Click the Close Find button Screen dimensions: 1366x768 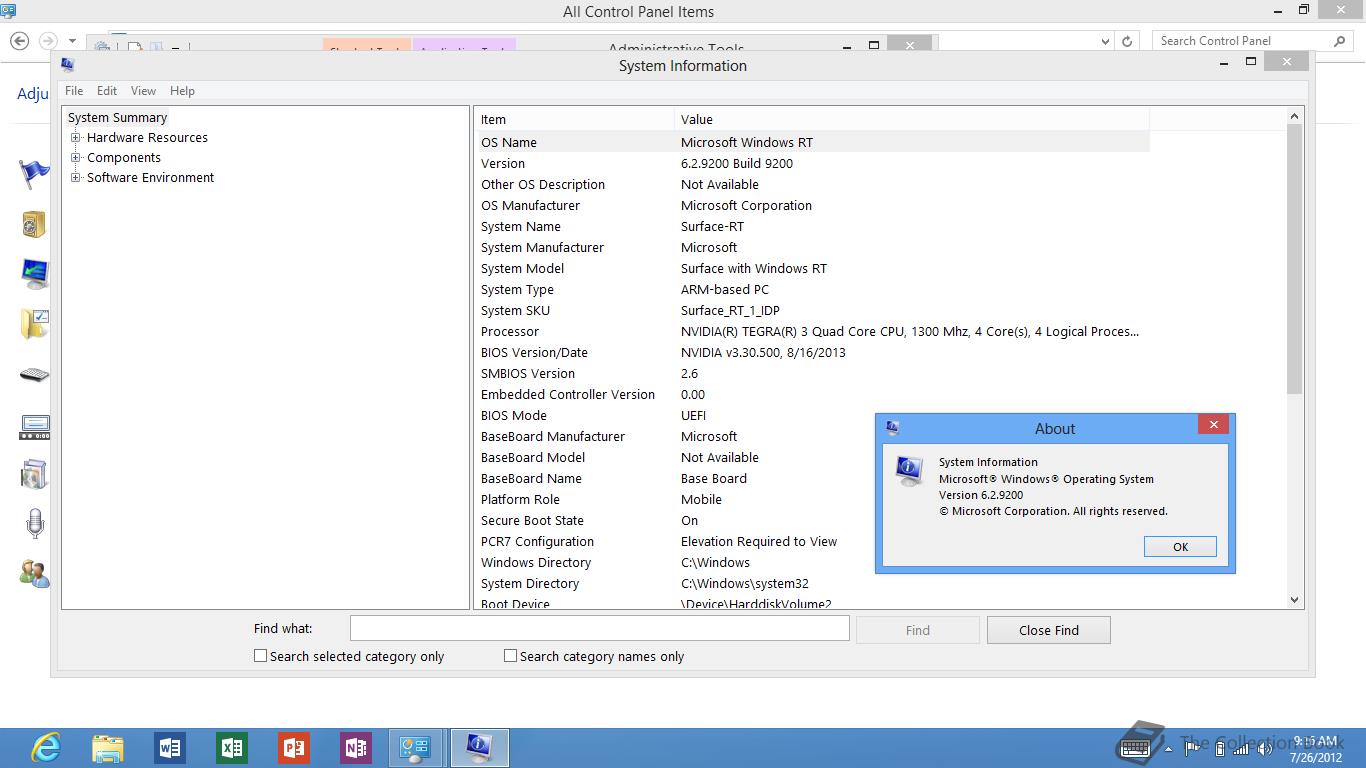[1048, 630]
